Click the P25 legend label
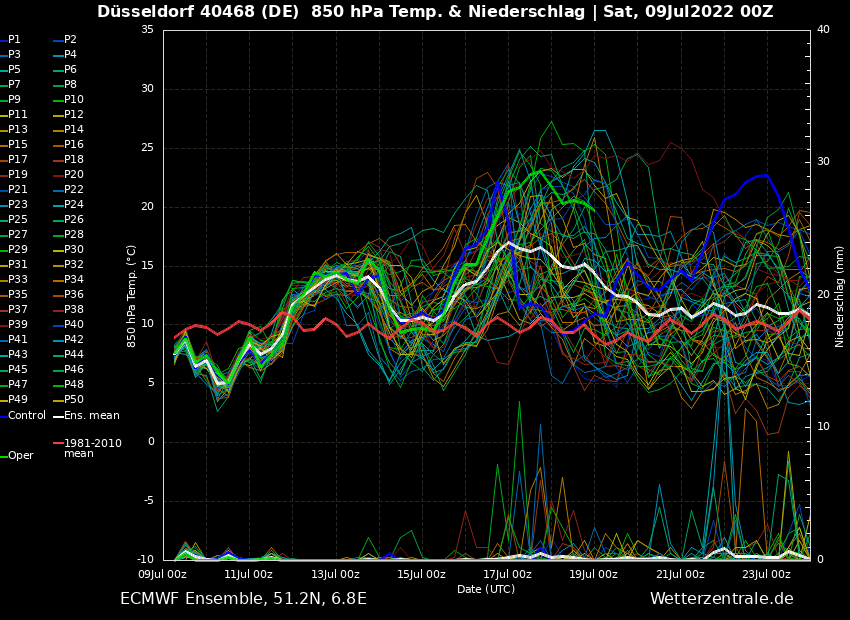 [x=18, y=220]
